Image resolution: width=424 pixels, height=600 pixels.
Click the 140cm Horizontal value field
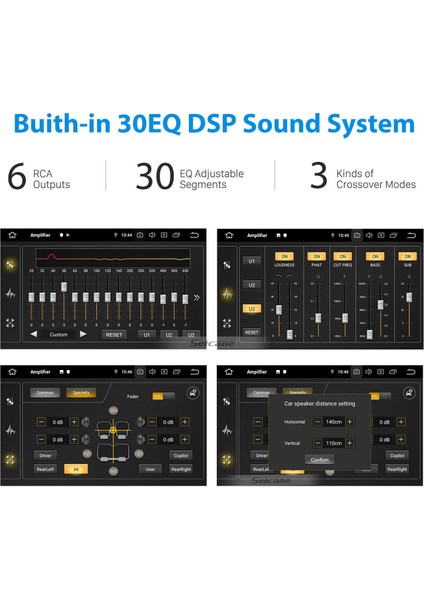(x=334, y=422)
